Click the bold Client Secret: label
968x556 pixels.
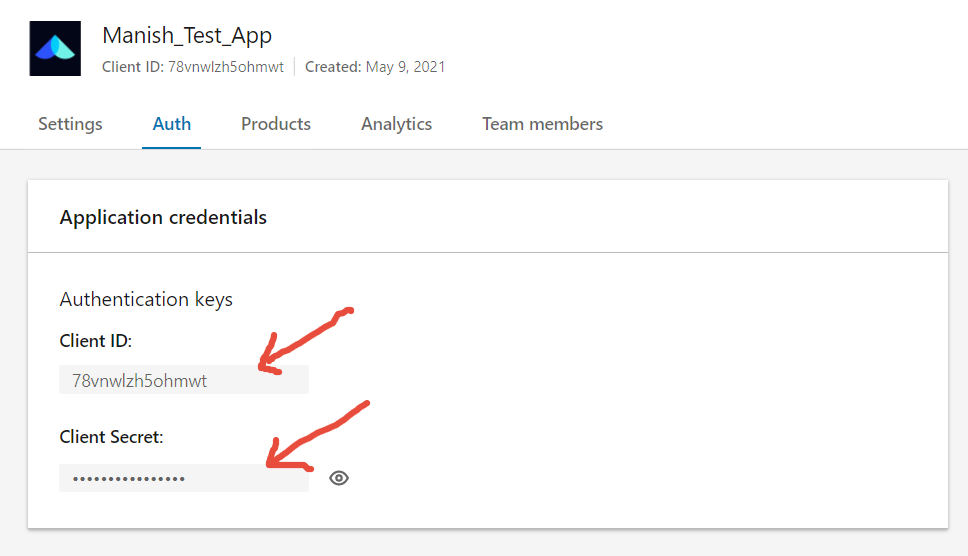tap(111, 437)
